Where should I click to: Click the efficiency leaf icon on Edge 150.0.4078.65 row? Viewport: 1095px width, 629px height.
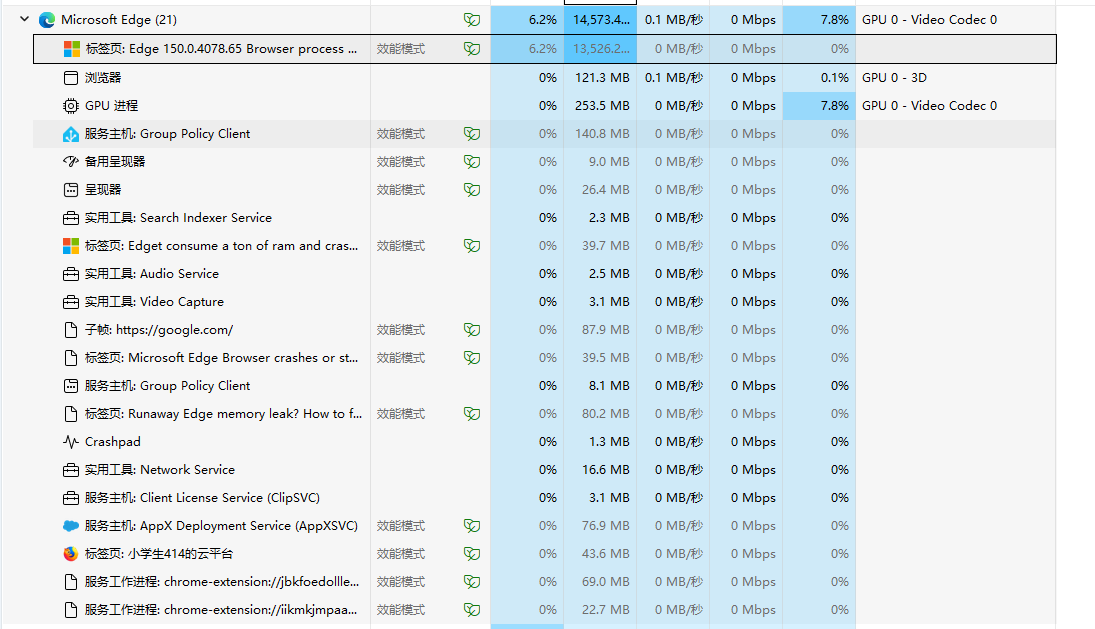(x=472, y=49)
